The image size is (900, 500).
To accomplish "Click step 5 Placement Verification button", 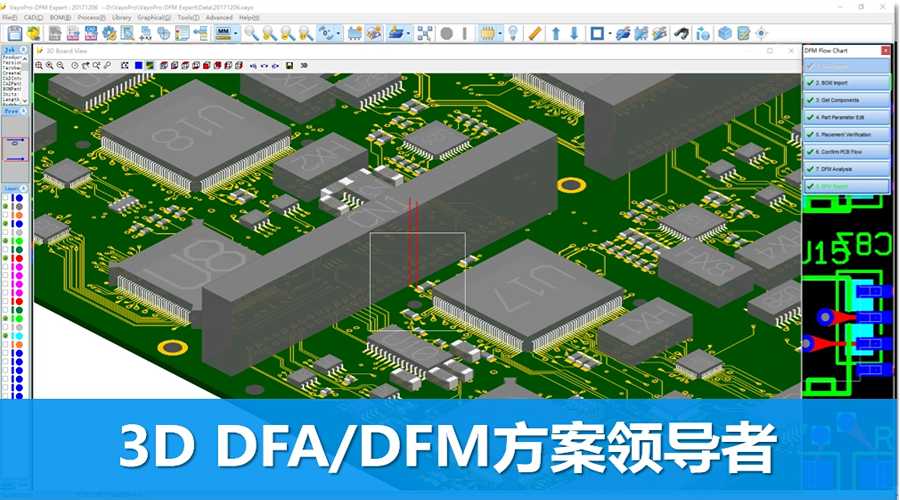I will point(847,134).
